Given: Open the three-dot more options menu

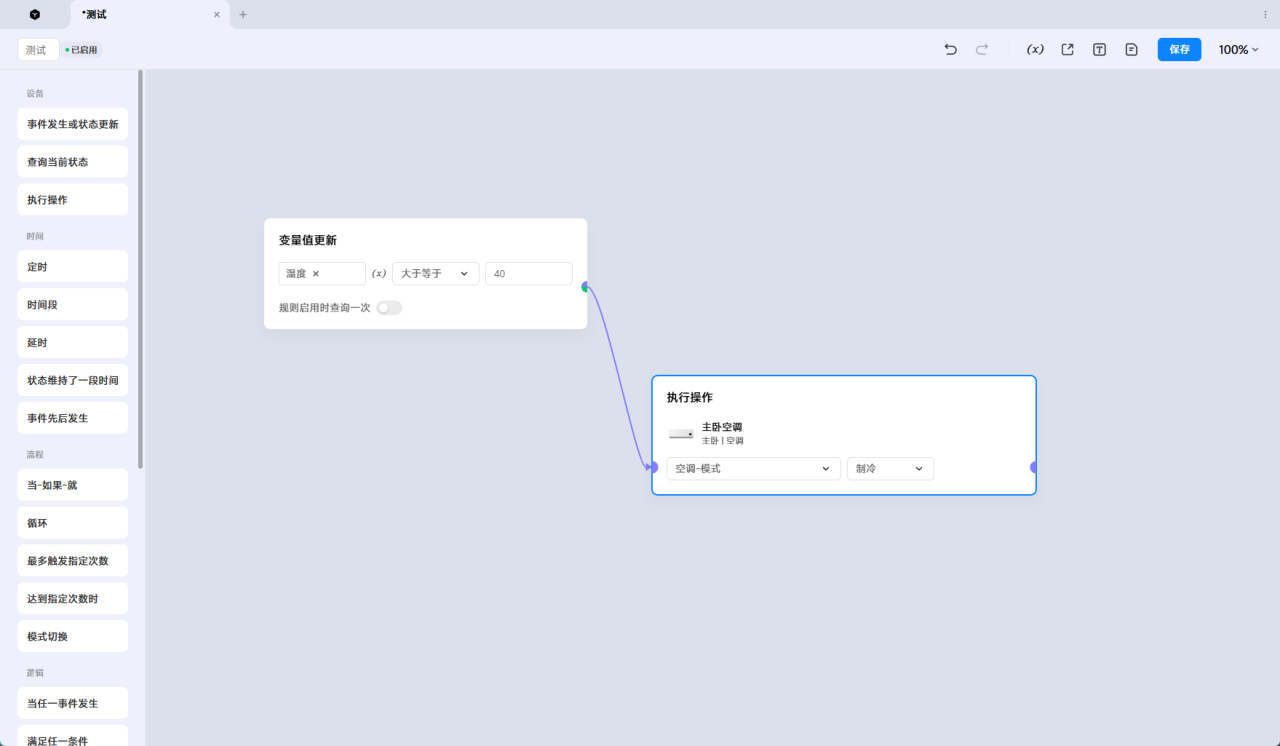Looking at the screenshot, I should point(1265,14).
